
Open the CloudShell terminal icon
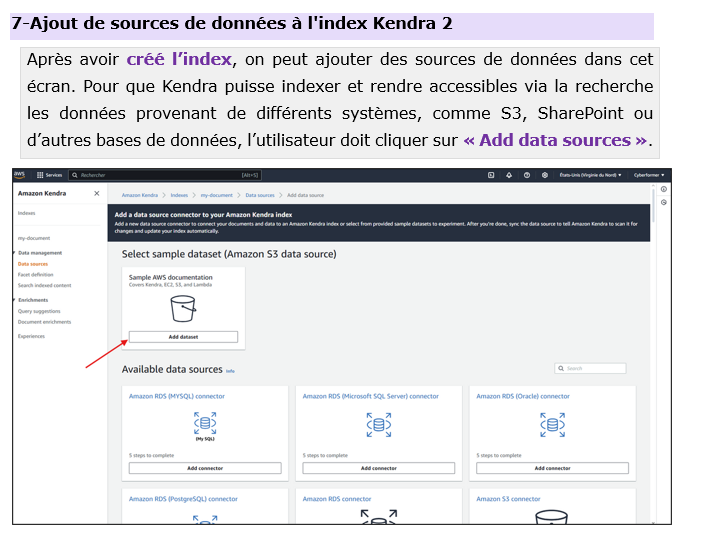[x=491, y=175]
